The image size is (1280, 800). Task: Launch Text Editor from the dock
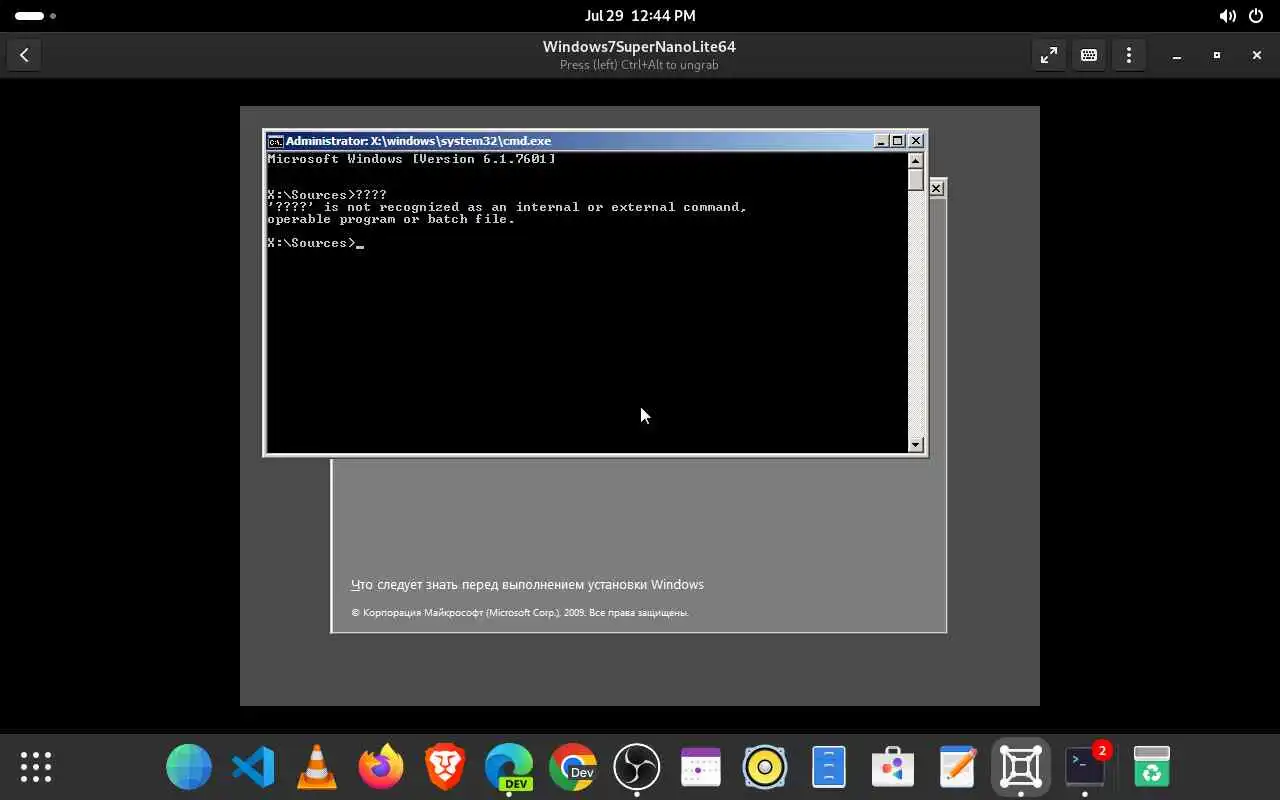tap(957, 767)
